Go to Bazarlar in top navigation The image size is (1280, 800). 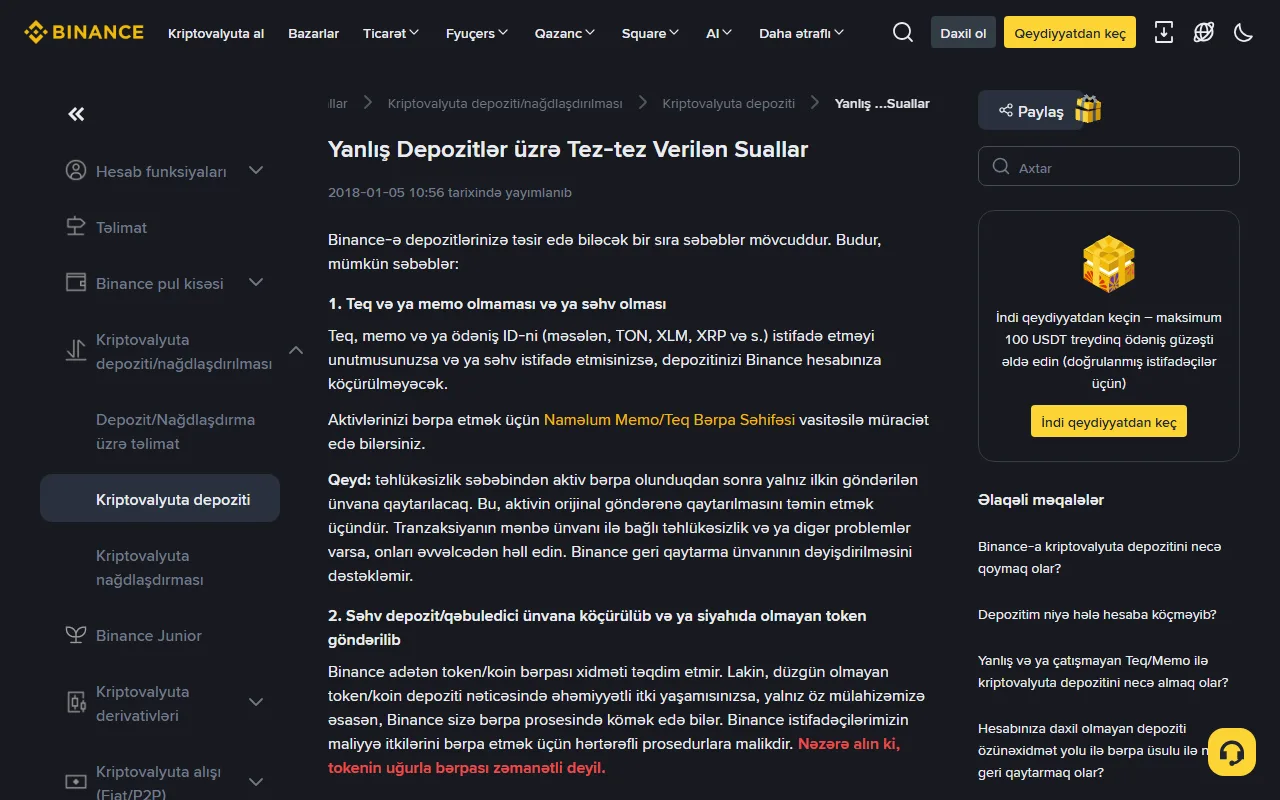click(x=314, y=33)
